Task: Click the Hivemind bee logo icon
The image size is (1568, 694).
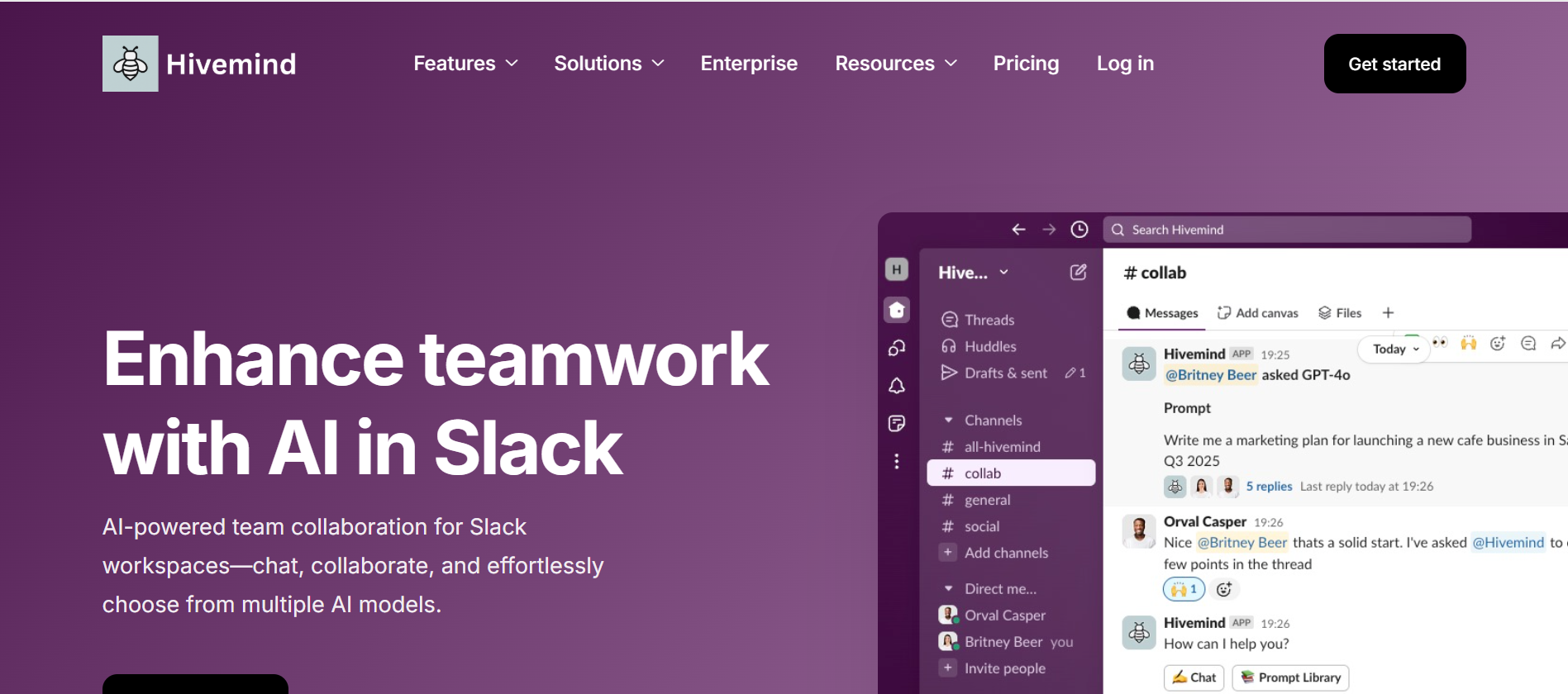Action: 131,64
